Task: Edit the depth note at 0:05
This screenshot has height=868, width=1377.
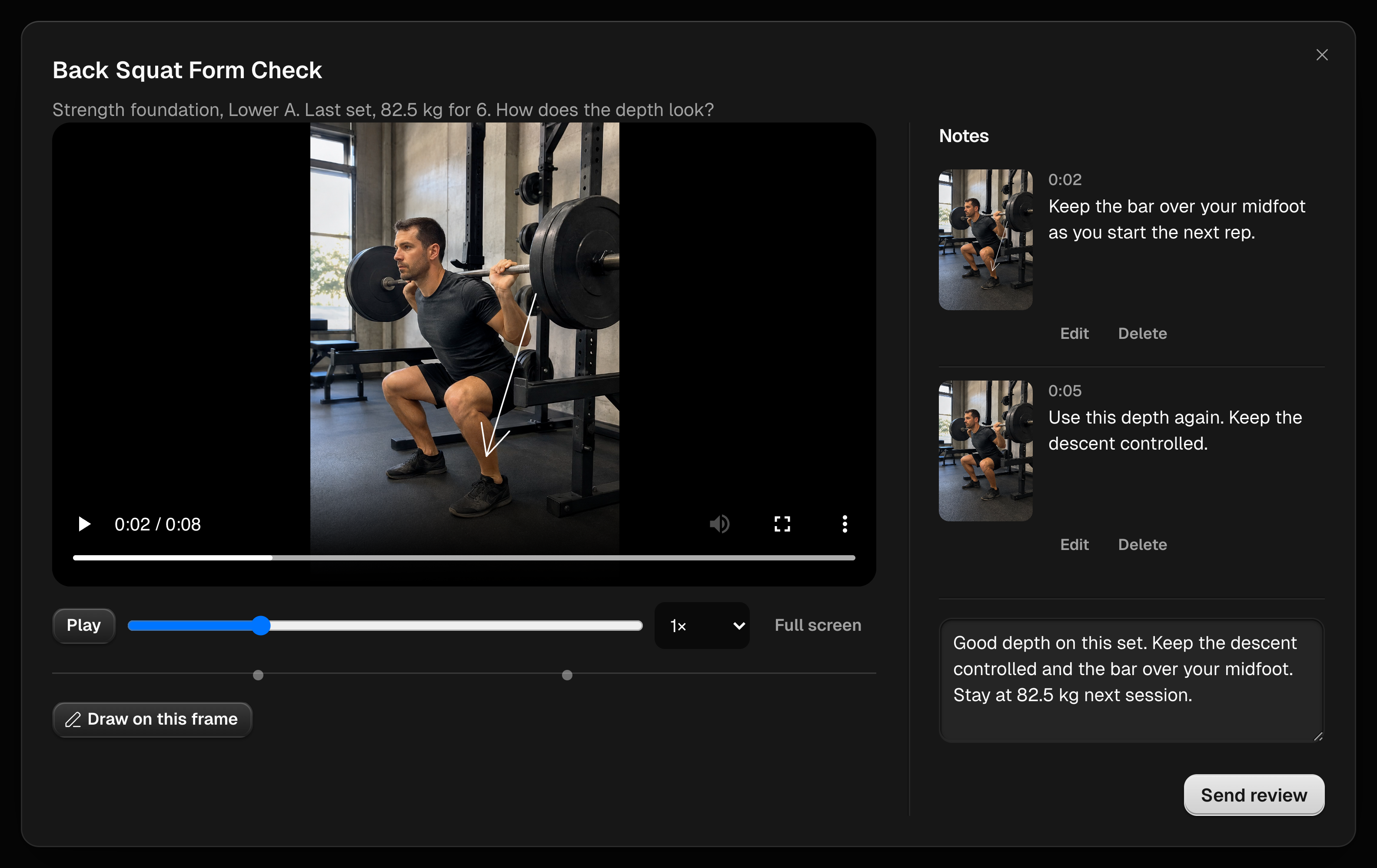Action: (x=1074, y=545)
